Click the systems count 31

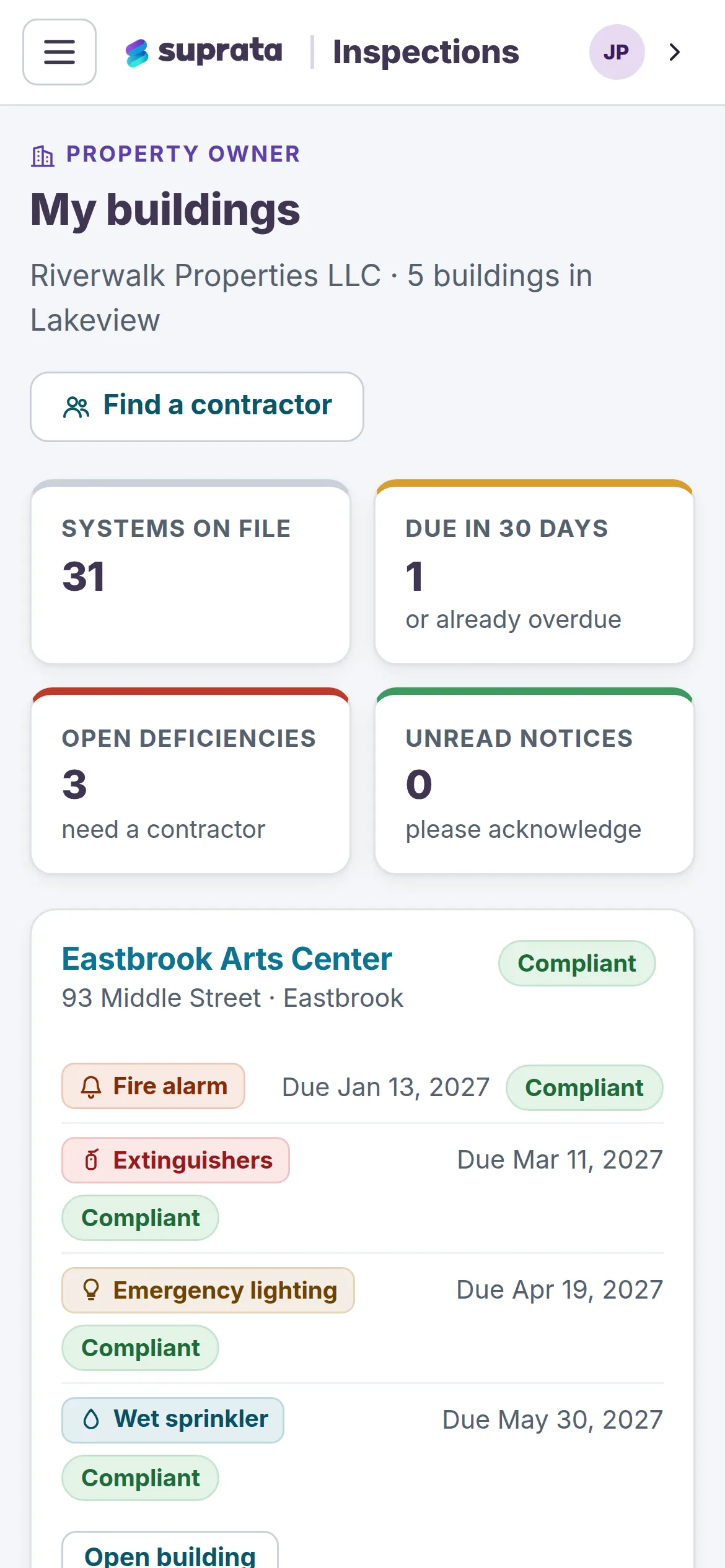(x=84, y=577)
